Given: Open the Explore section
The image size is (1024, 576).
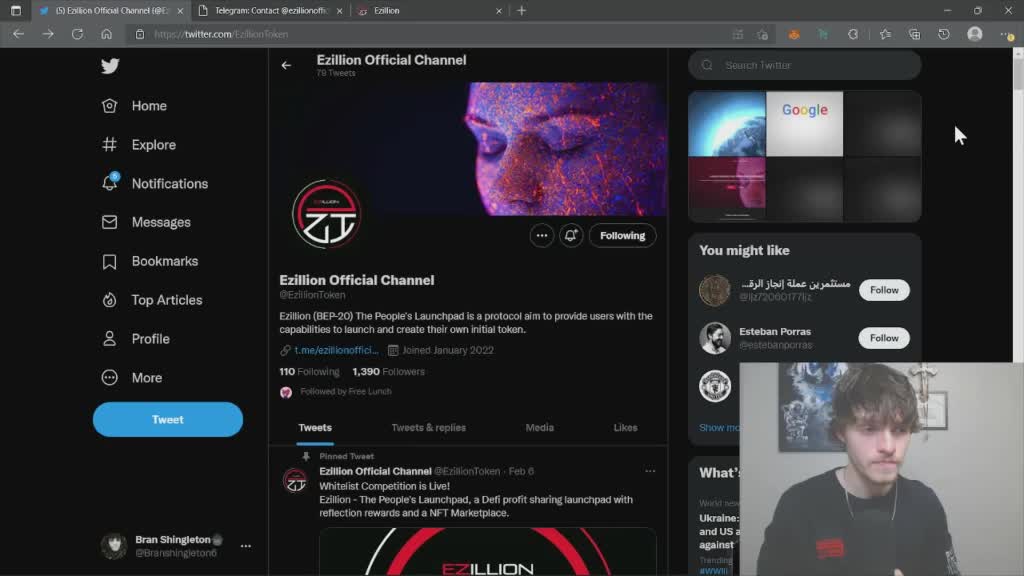Looking at the screenshot, I should click(x=139, y=144).
